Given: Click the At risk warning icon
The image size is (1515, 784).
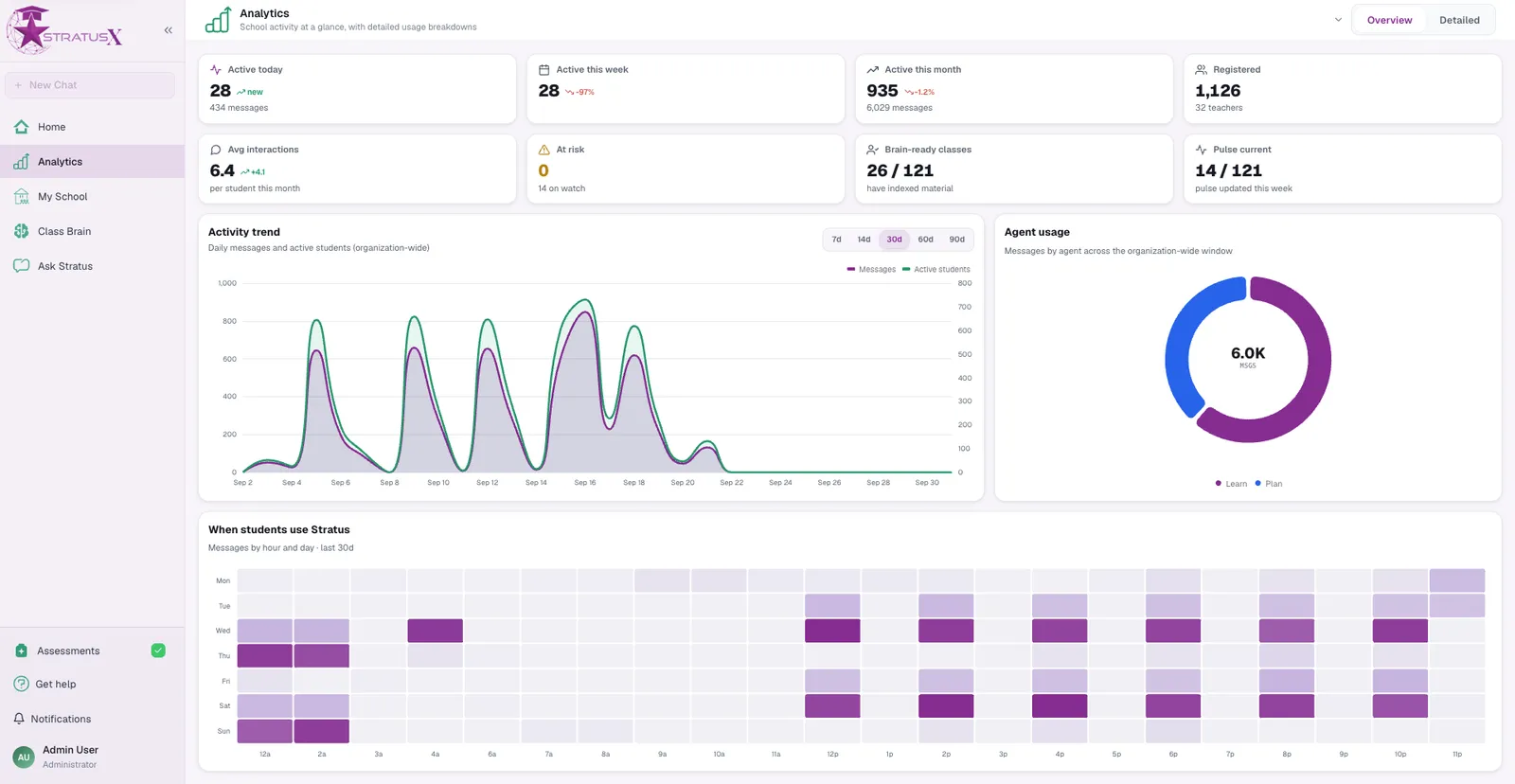Looking at the screenshot, I should coord(544,150).
